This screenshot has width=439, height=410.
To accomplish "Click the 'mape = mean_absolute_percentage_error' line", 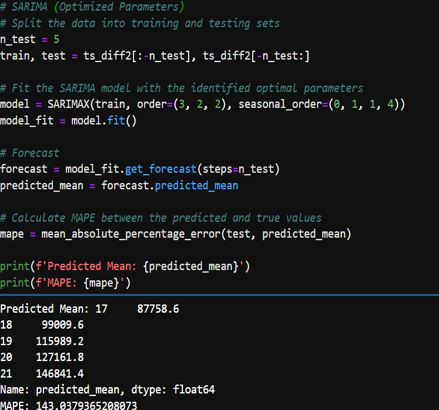I will click(176, 234).
